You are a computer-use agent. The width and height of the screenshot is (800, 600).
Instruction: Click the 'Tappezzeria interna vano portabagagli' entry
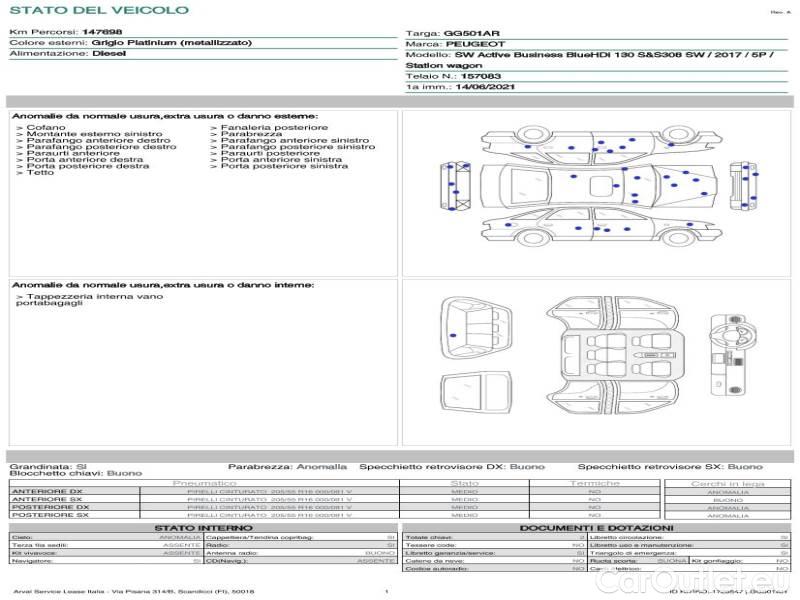click(x=89, y=299)
